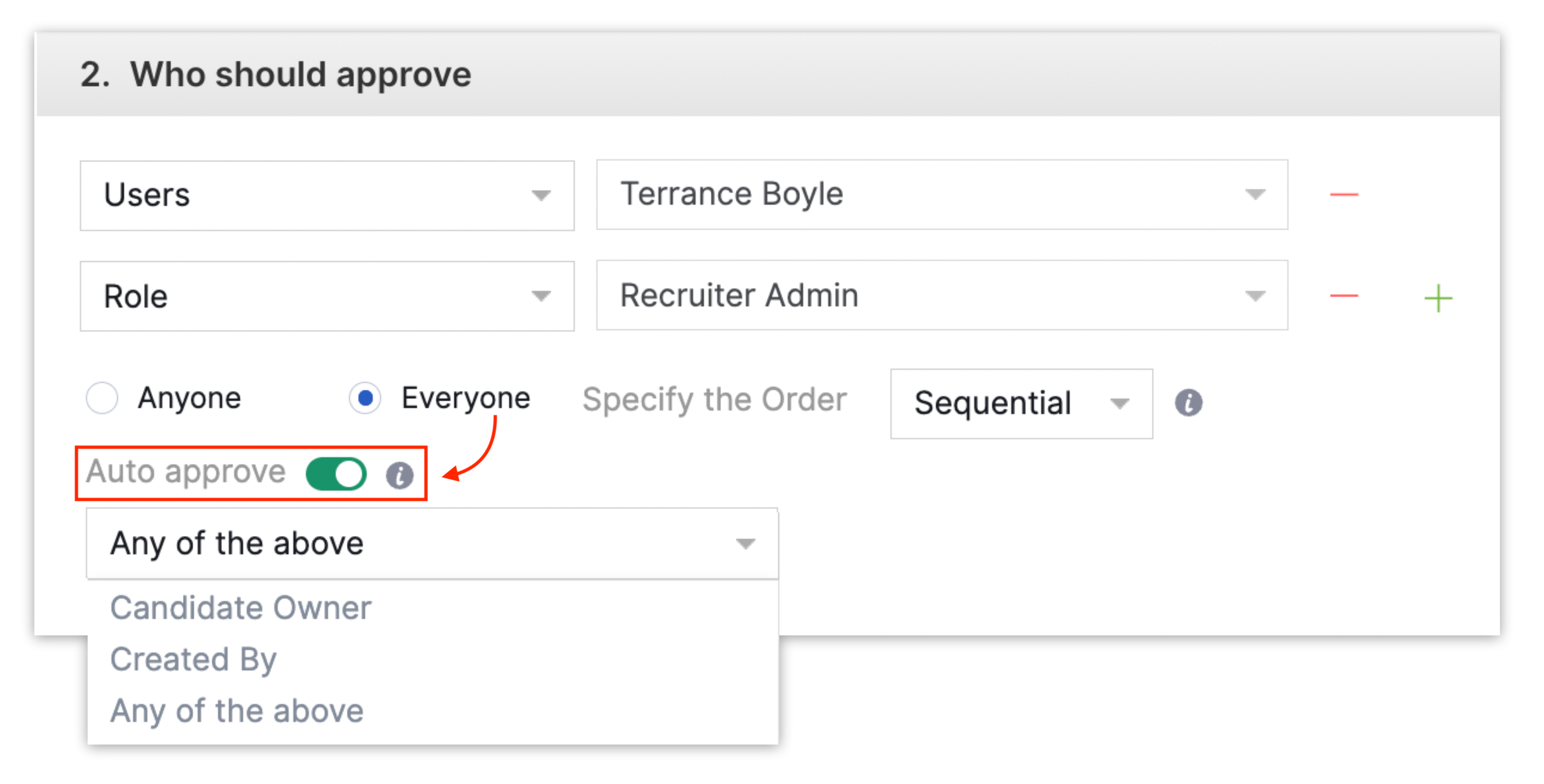Pick Any of the above option in list

point(237,711)
